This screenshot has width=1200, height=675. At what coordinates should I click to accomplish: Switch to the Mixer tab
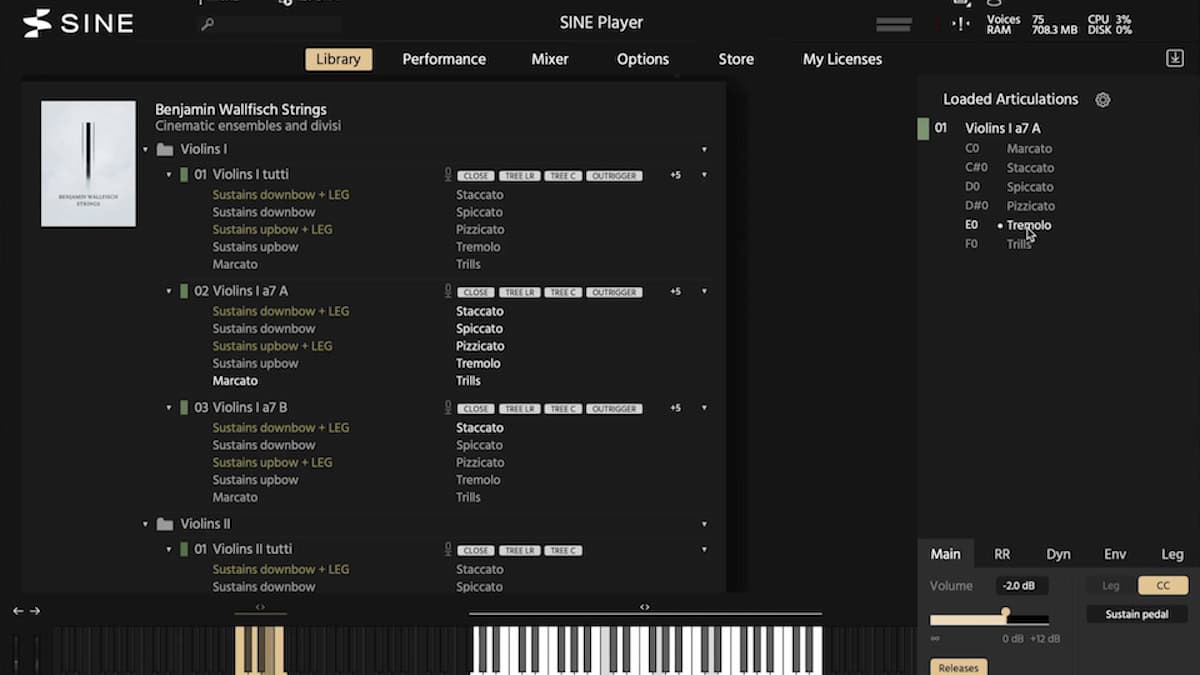549,59
